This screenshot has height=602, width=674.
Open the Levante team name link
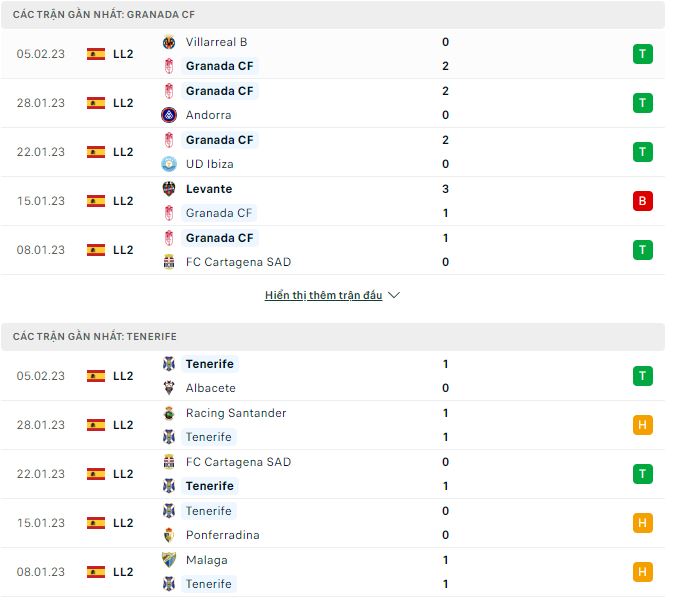209,189
